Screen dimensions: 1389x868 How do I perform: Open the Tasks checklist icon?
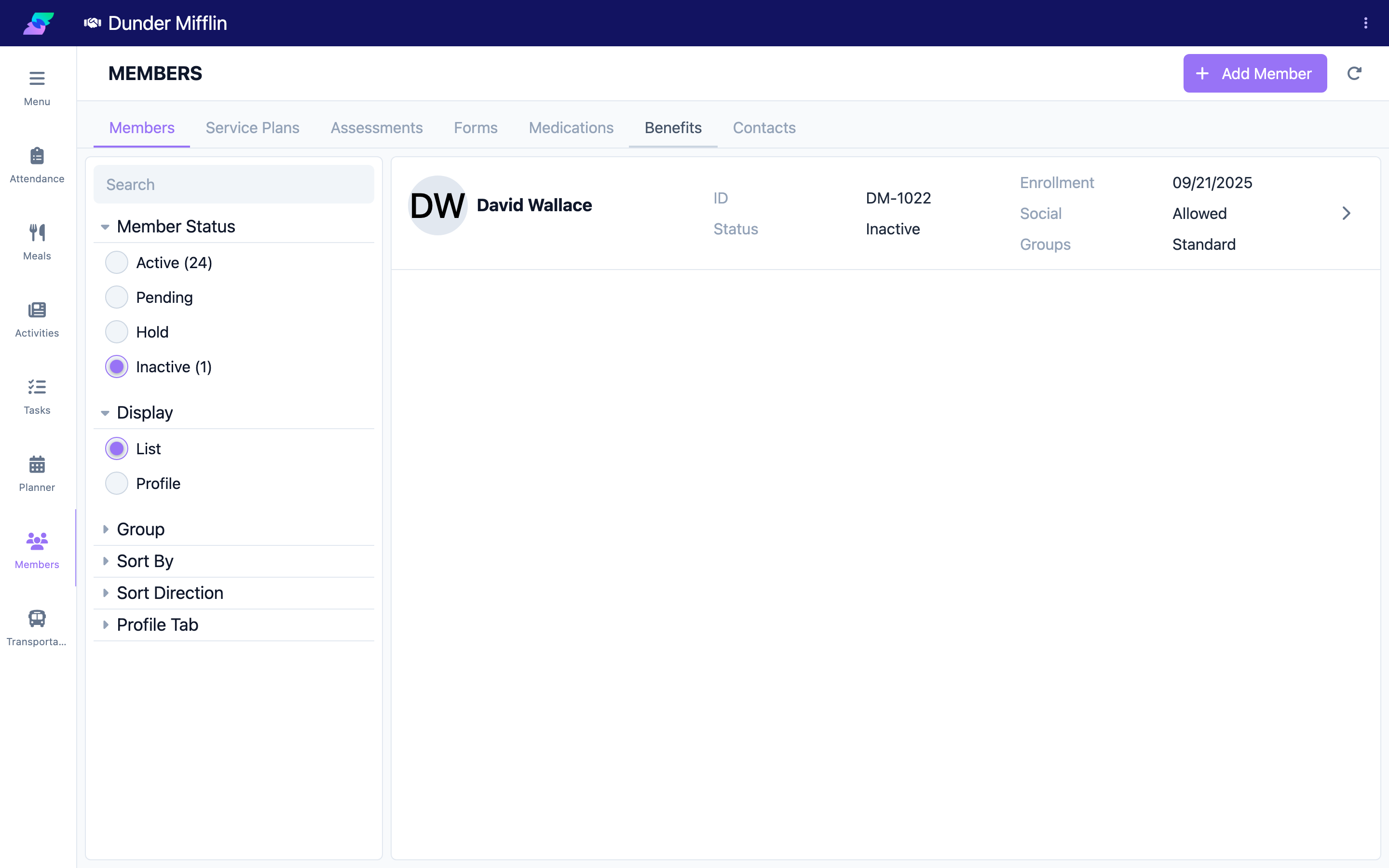[37, 387]
